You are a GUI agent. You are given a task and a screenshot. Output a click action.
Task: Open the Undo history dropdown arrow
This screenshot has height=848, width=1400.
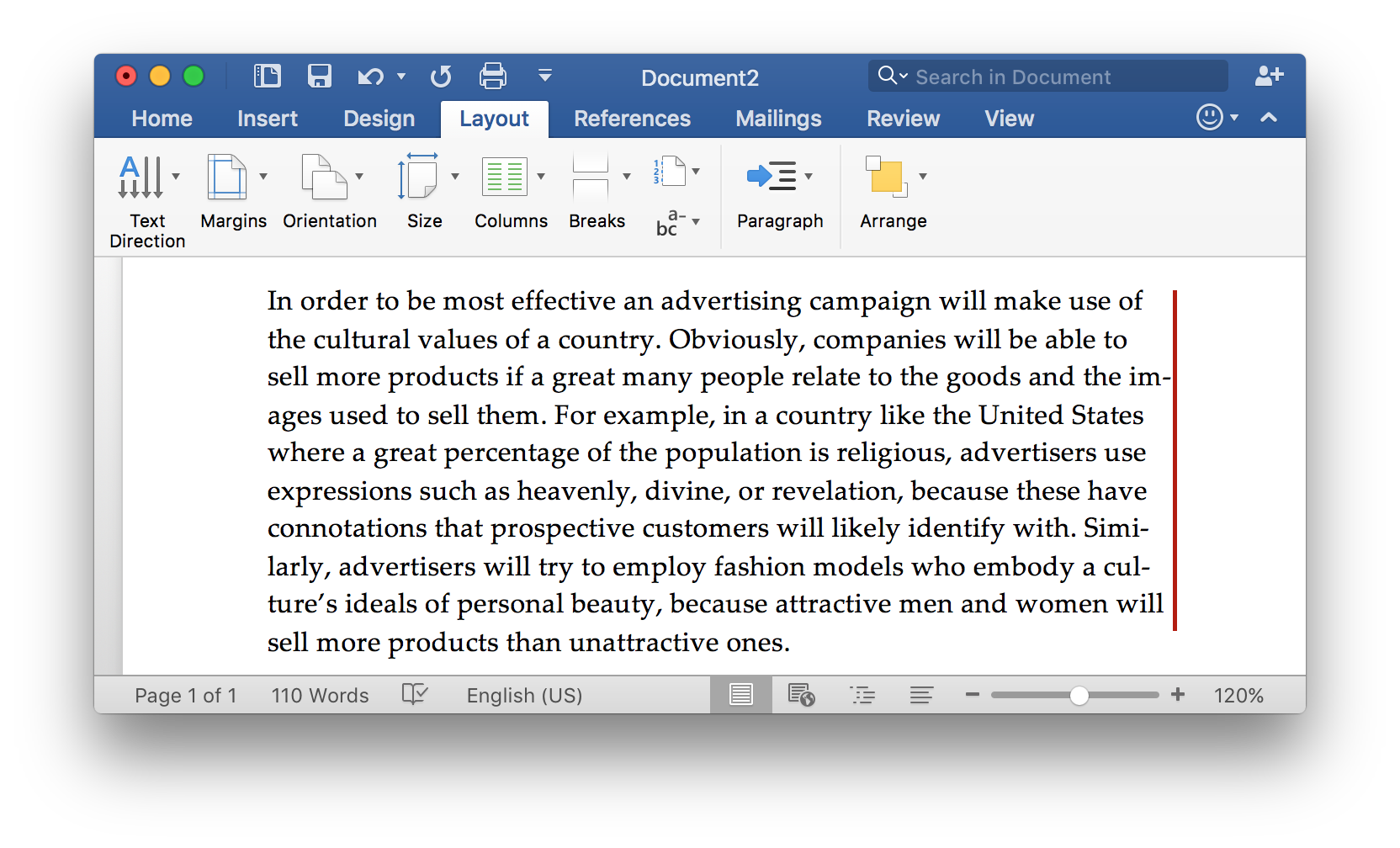tap(401, 77)
